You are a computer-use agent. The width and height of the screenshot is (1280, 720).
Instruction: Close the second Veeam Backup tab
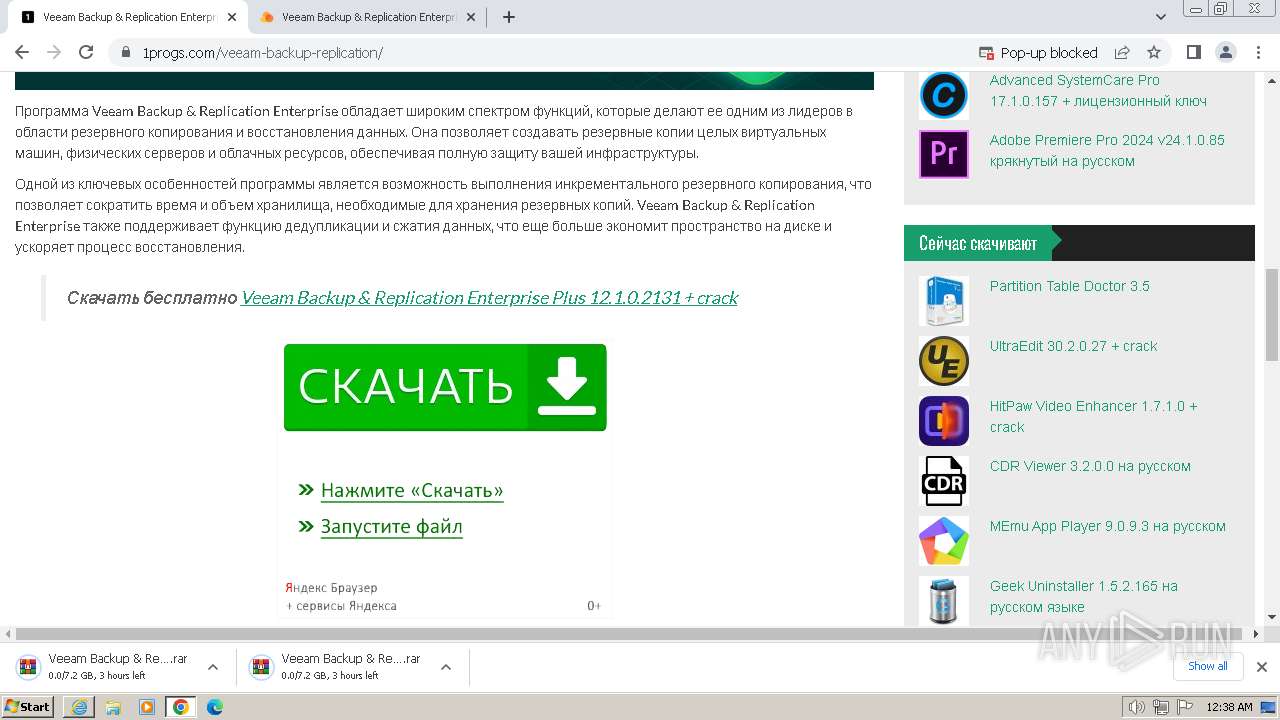[471, 17]
